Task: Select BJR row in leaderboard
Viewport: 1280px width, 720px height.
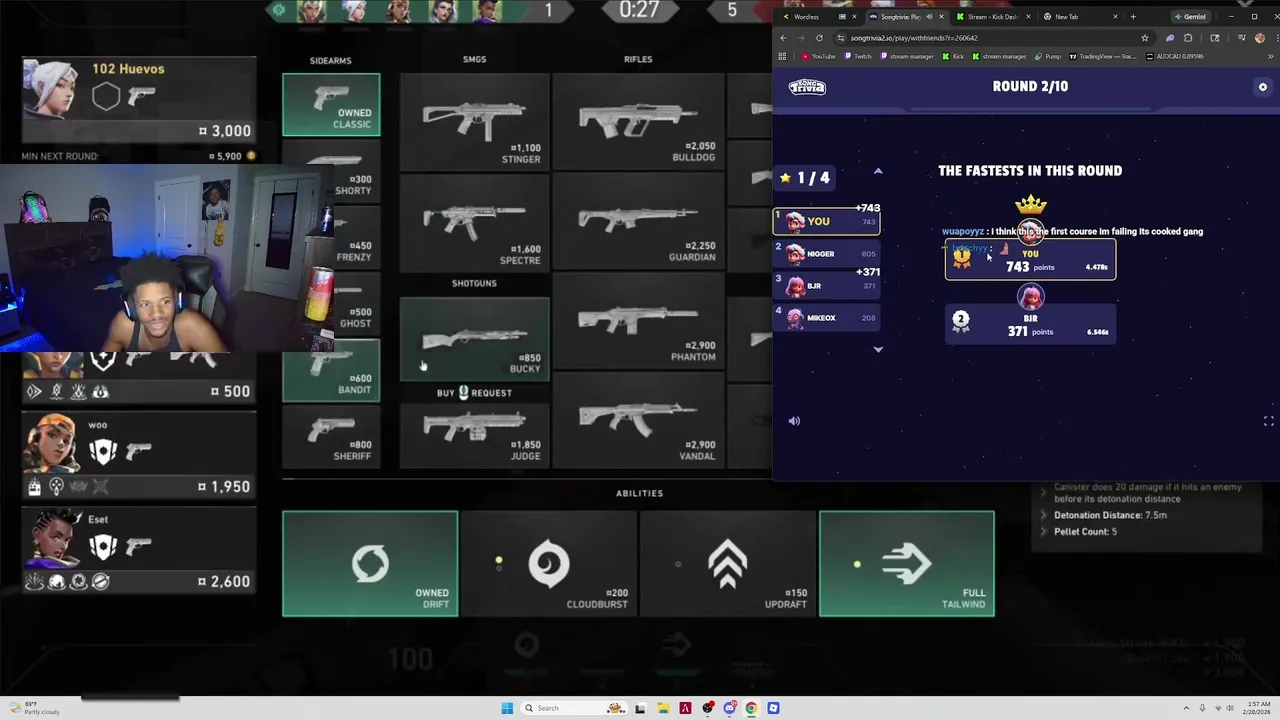Action: [x=826, y=286]
